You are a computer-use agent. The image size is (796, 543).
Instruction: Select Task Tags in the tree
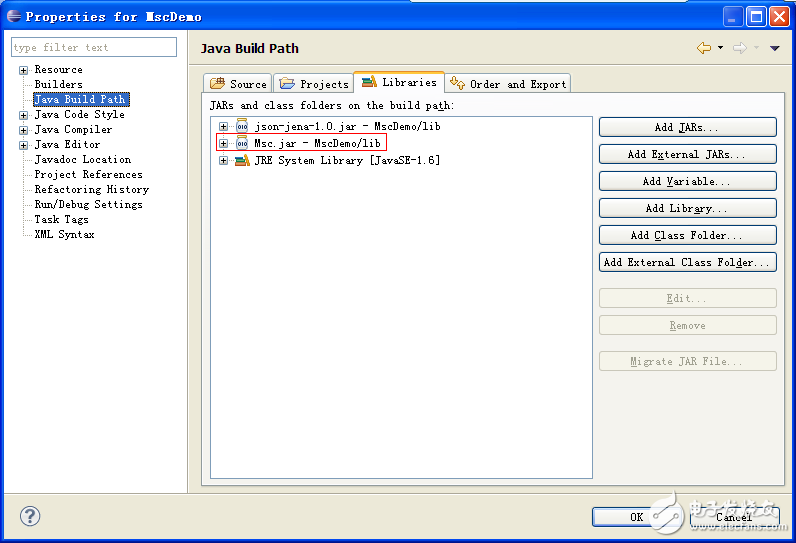click(61, 219)
